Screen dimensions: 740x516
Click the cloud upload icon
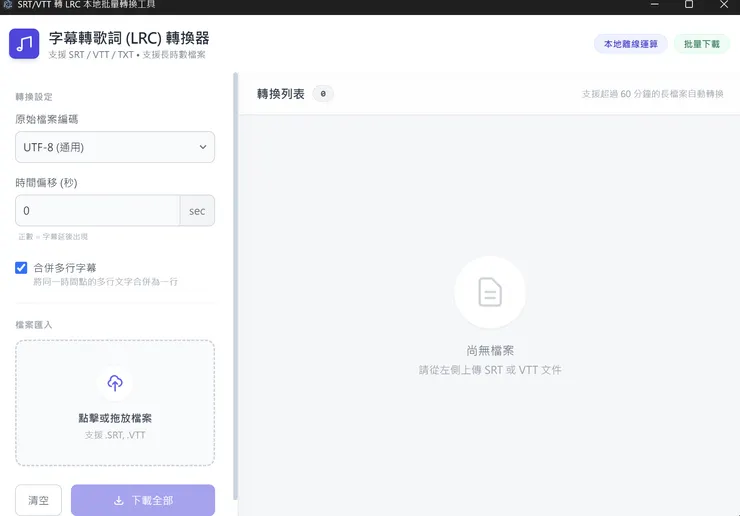click(x=115, y=383)
